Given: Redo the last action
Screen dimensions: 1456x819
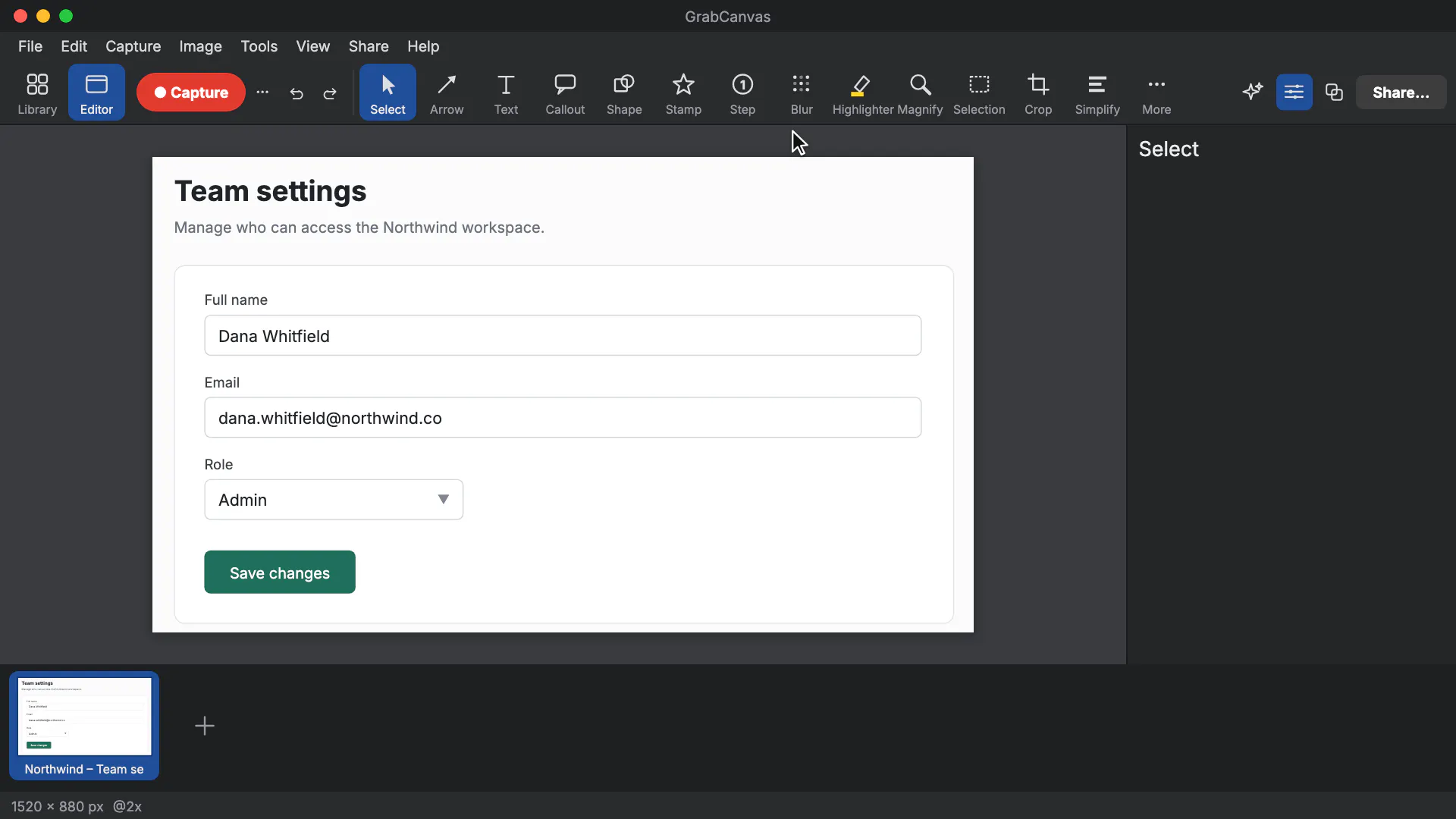Looking at the screenshot, I should pos(330,93).
